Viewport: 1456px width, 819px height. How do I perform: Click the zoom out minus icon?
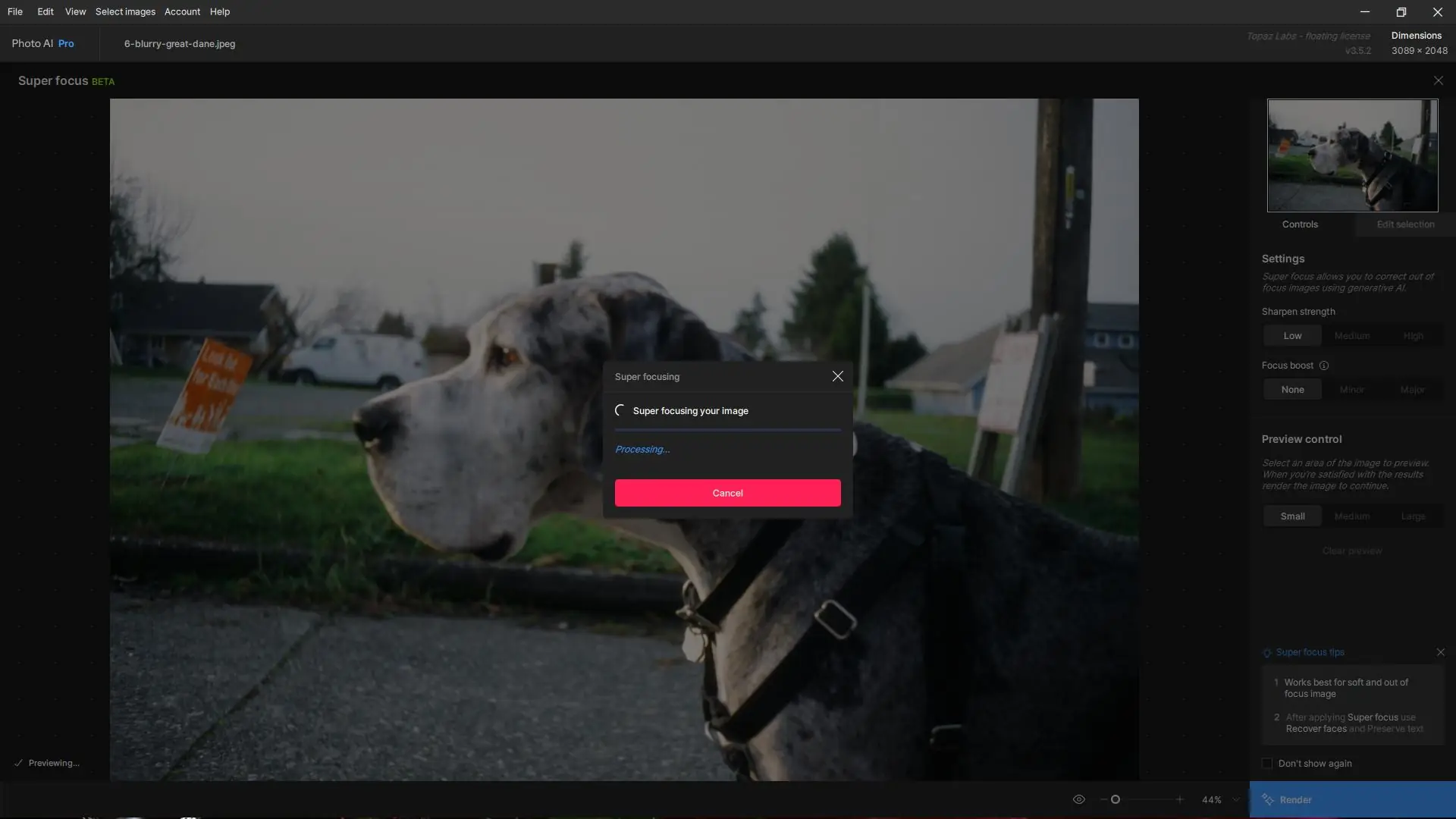click(x=1103, y=799)
